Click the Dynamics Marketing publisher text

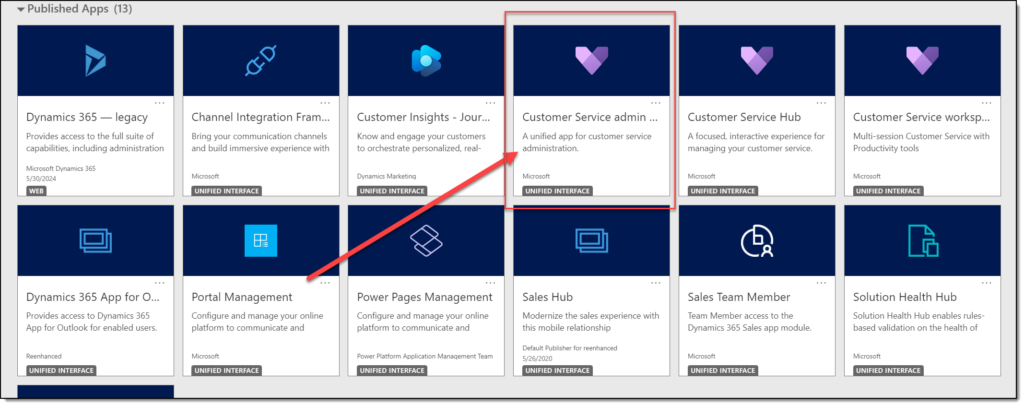pos(386,176)
